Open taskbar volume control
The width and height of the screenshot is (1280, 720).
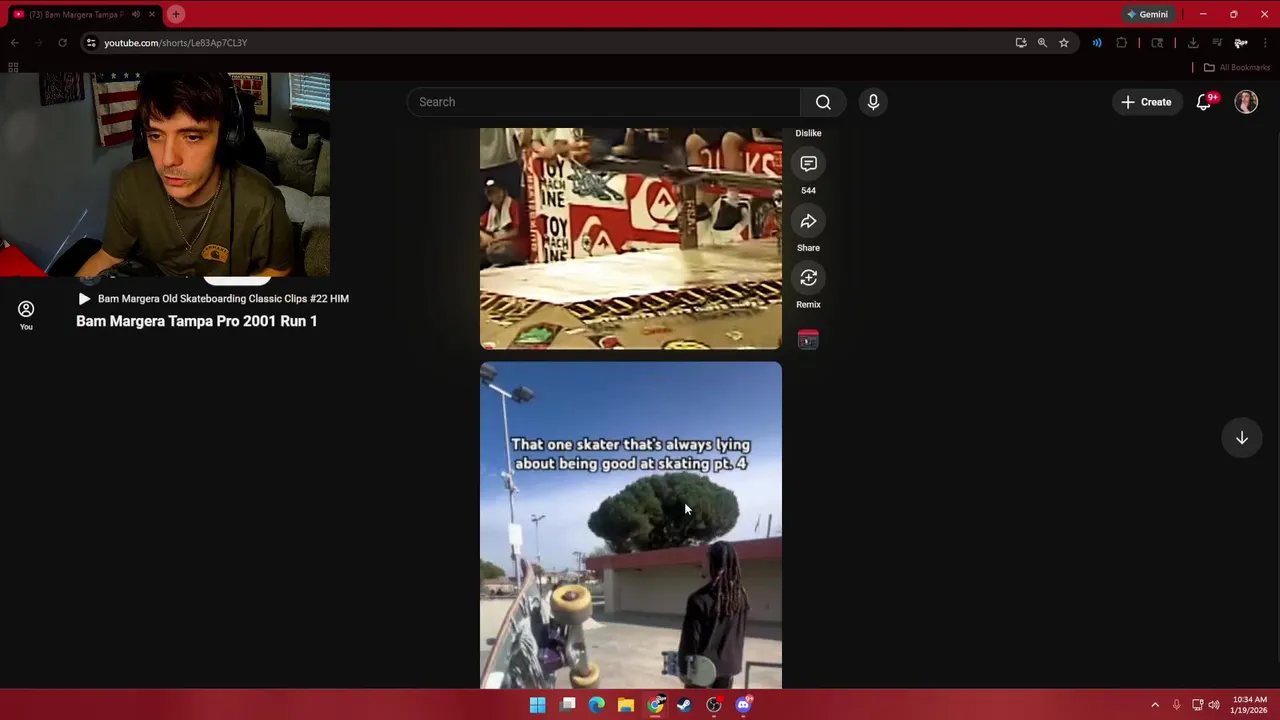[x=1214, y=705]
